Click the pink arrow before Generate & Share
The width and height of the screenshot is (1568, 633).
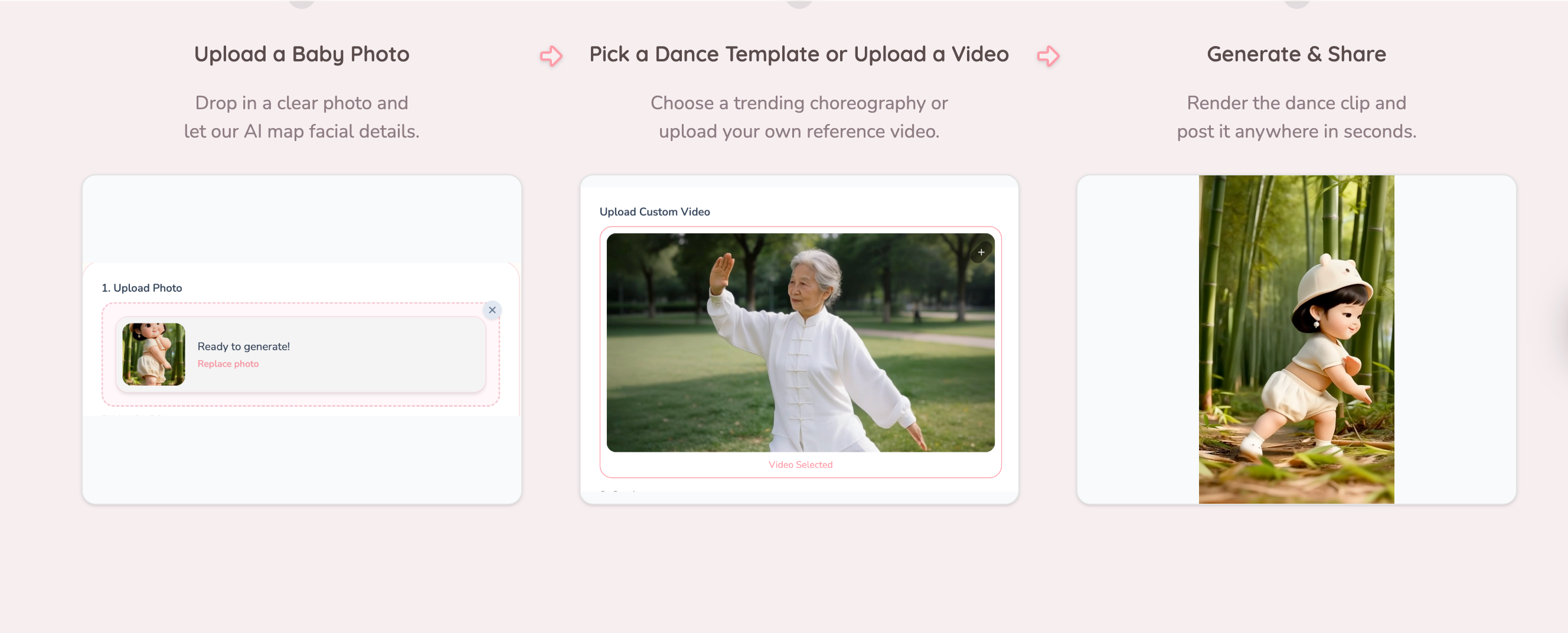click(1049, 56)
